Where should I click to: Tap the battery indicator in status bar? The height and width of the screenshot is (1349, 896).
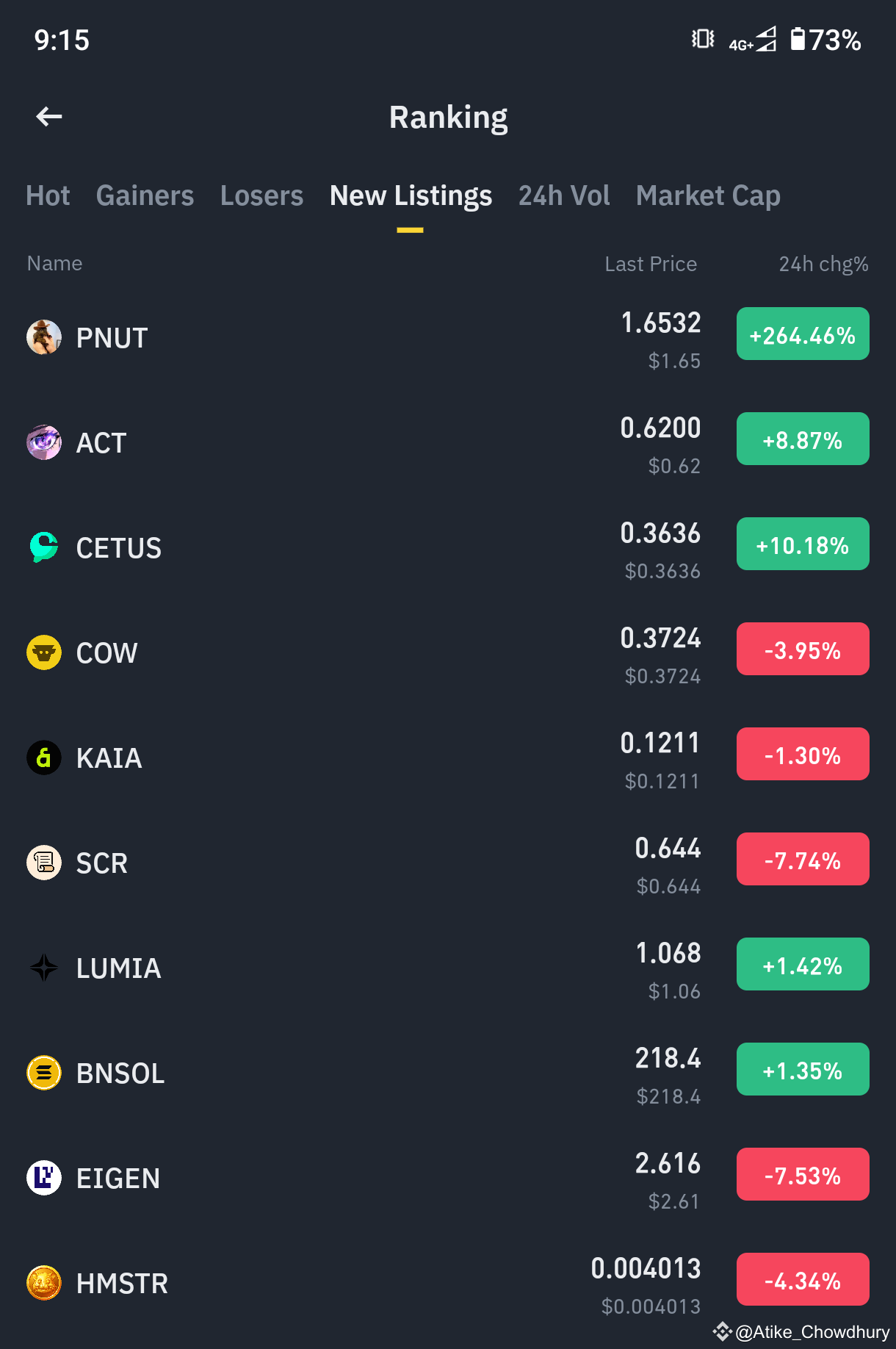(x=825, y=40)
